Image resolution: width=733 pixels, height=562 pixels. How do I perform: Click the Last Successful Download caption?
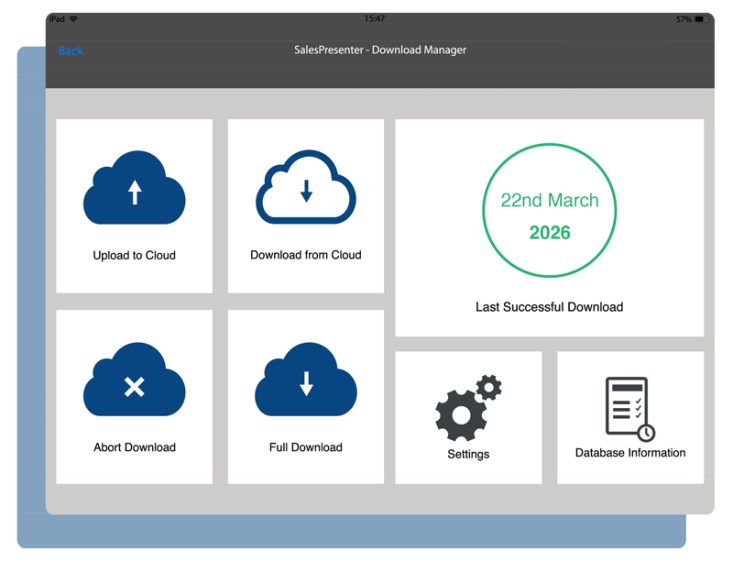(x=549, y=307)
